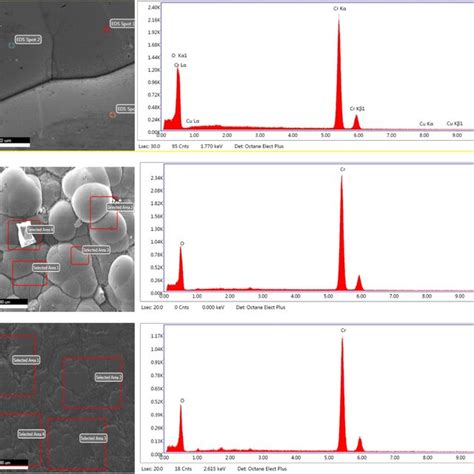Select Selected Area 4 in the dark textured image
The width and height of the screenshot is (474, 474).
pos(31,434)
